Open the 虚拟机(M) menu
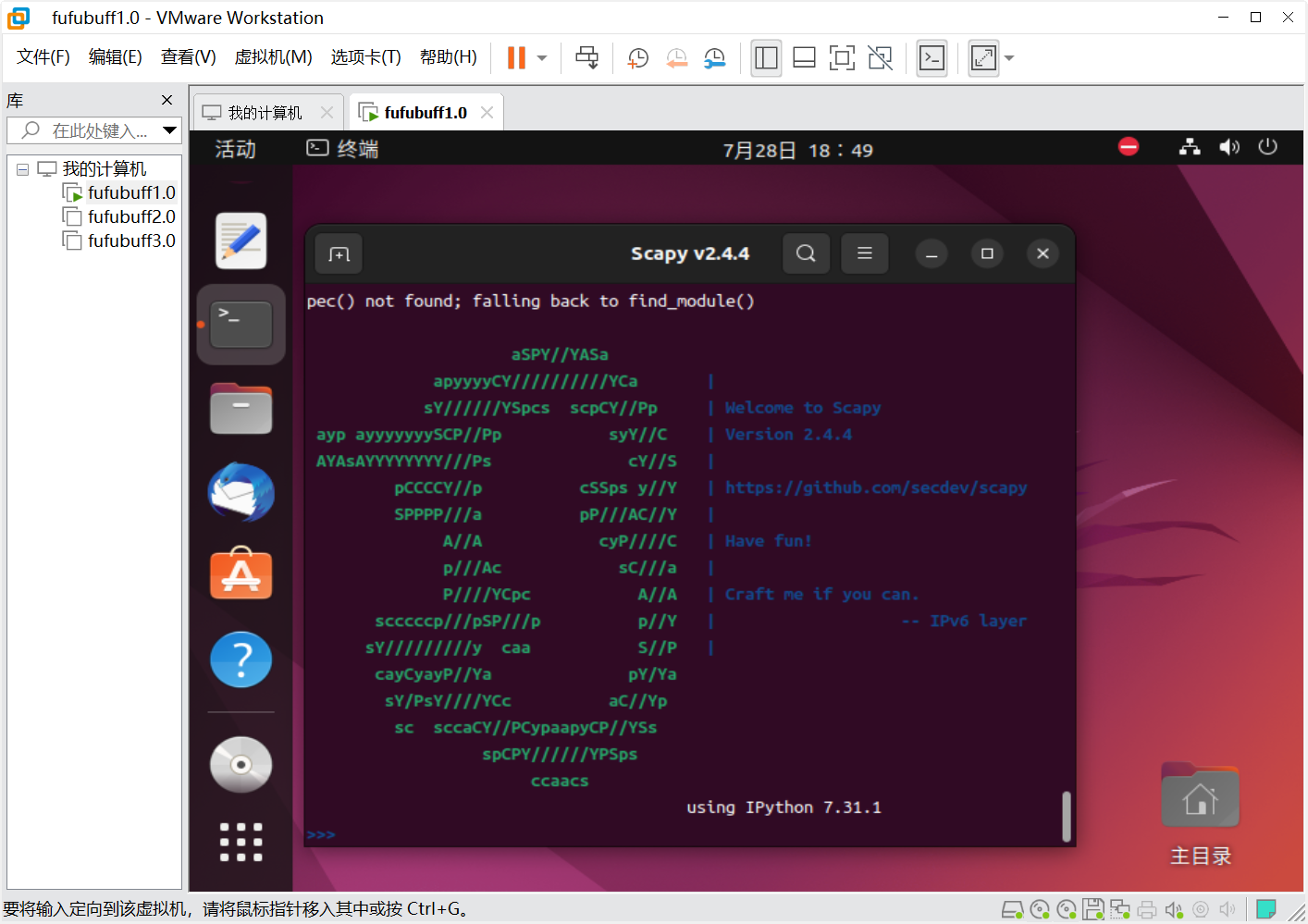This screenshot has width=1308, height=924. click(274, 57)
